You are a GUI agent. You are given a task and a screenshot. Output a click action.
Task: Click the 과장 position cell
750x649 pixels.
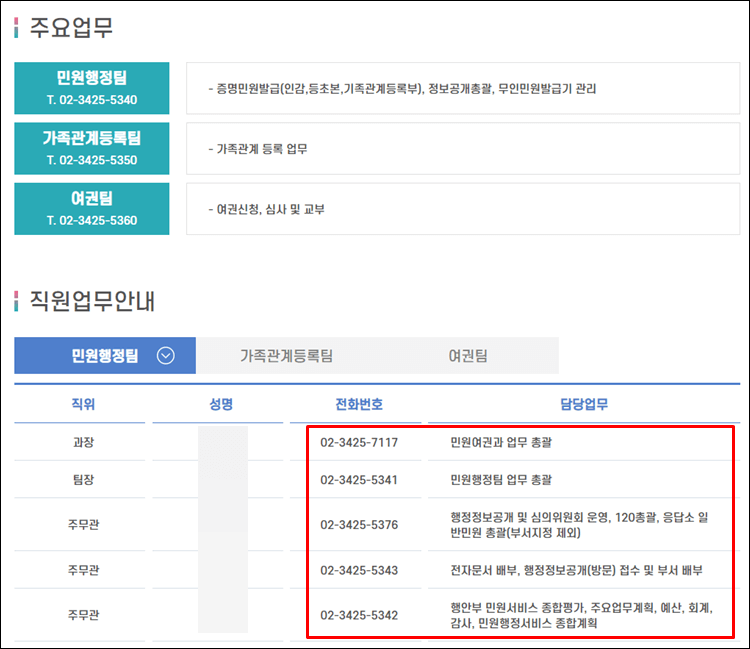pyautogui.click(x=83, y=442)
